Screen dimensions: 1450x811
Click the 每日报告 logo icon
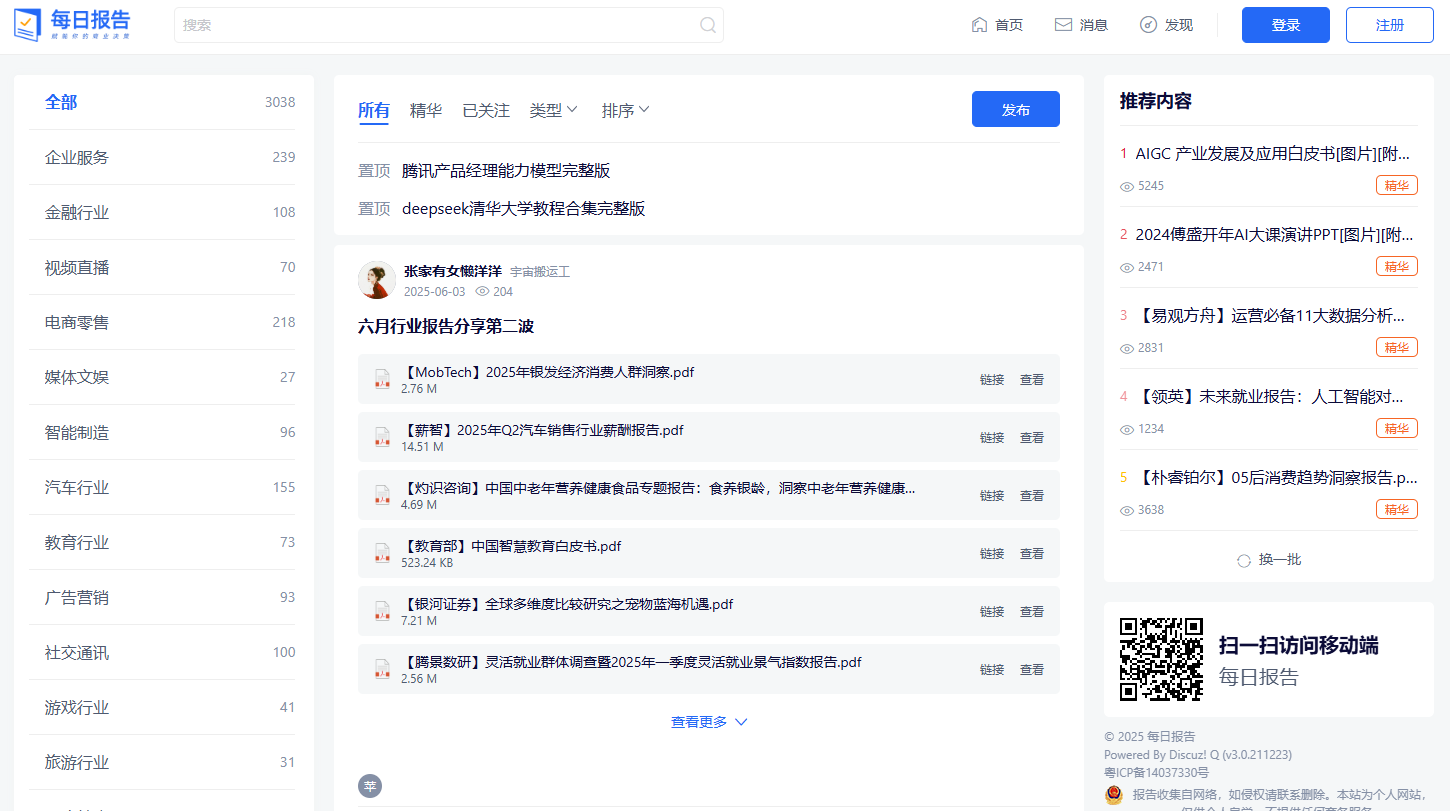pos(28,25)
